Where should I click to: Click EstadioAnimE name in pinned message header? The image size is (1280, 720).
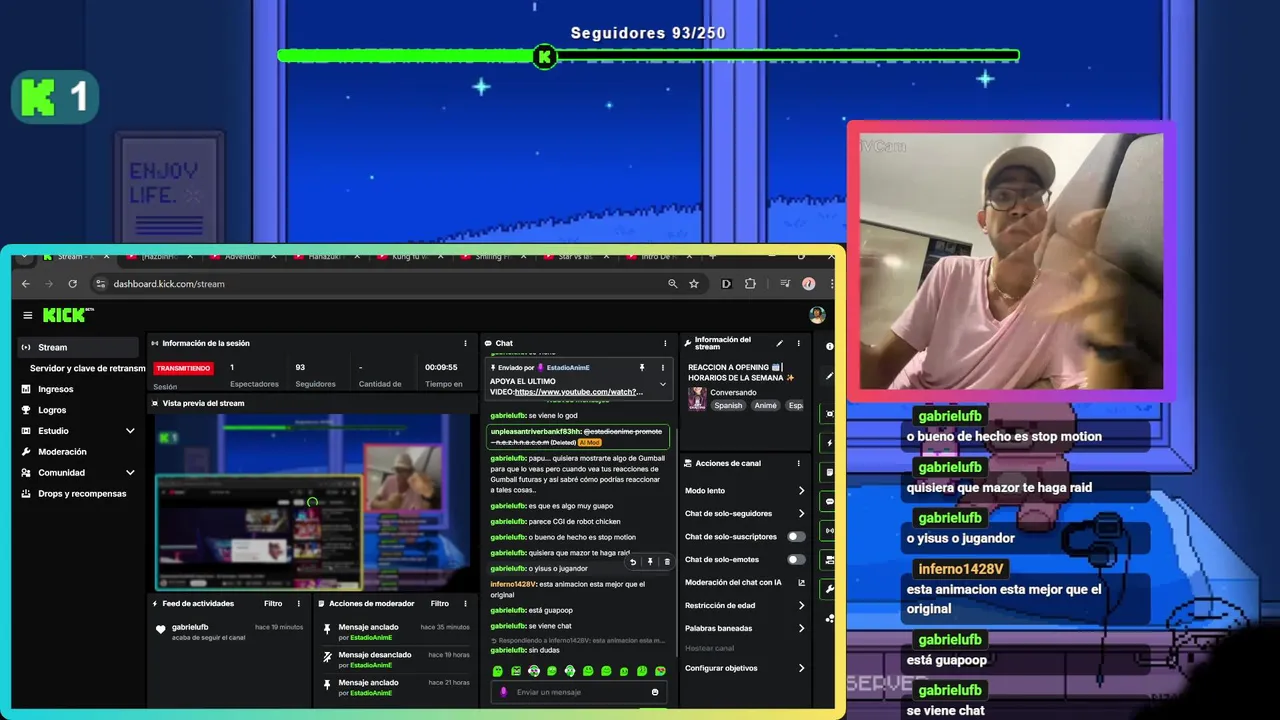567,368
